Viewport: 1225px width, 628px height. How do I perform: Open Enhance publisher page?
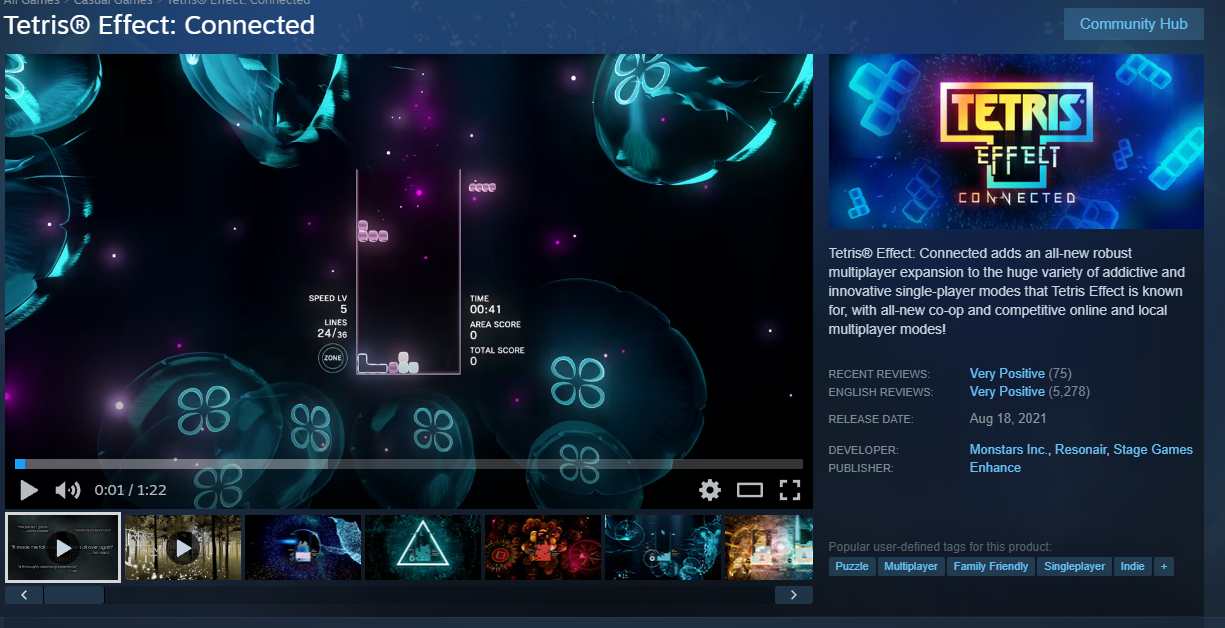[x=995, y=468]
